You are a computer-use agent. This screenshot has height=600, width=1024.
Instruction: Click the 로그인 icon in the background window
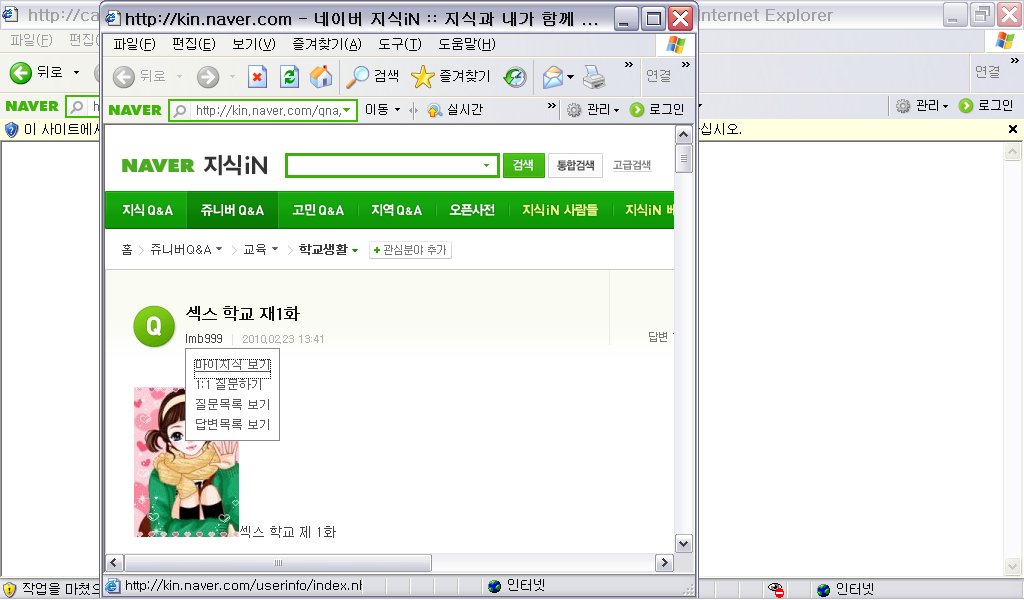[966, 106]
